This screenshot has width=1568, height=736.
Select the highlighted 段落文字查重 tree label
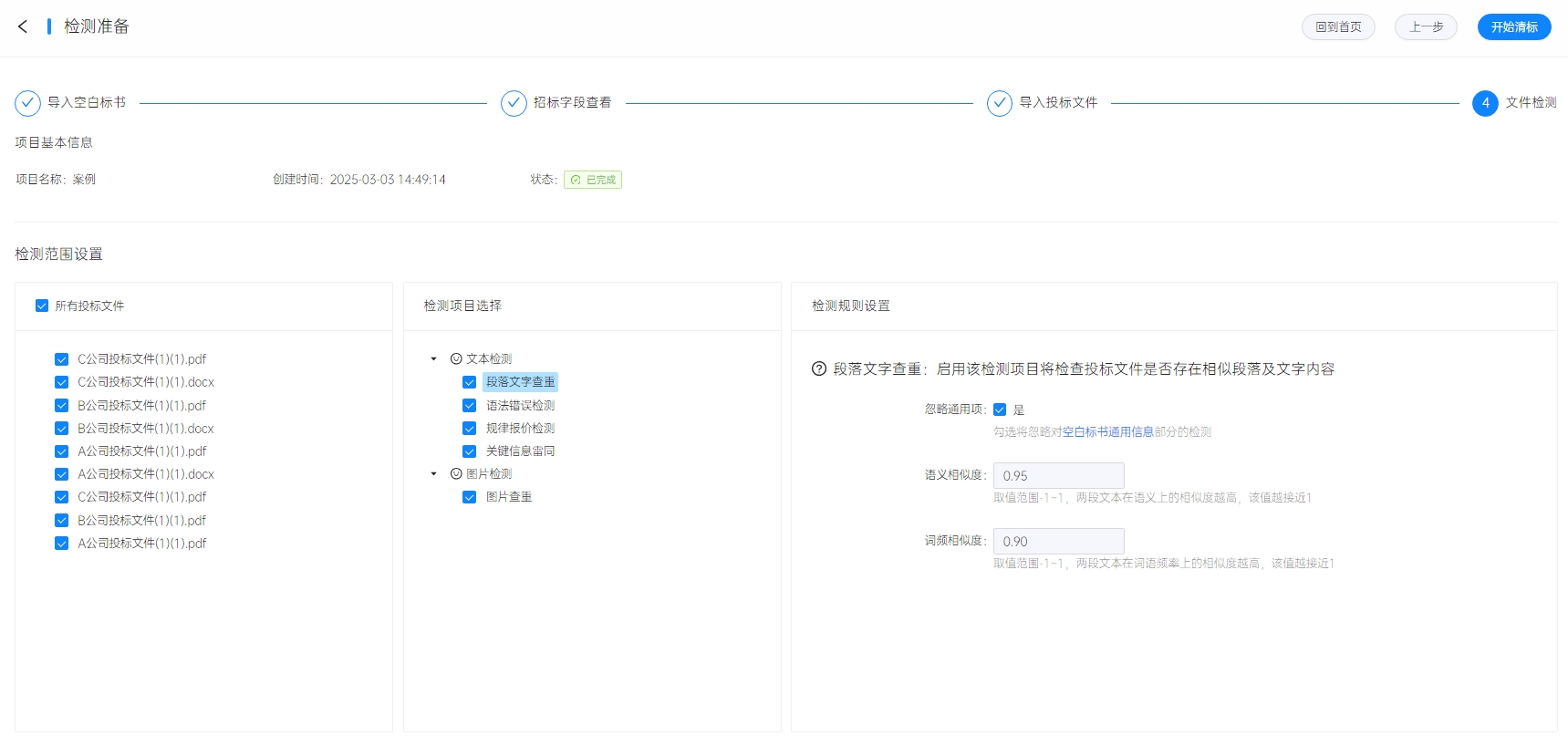(520, 382)
